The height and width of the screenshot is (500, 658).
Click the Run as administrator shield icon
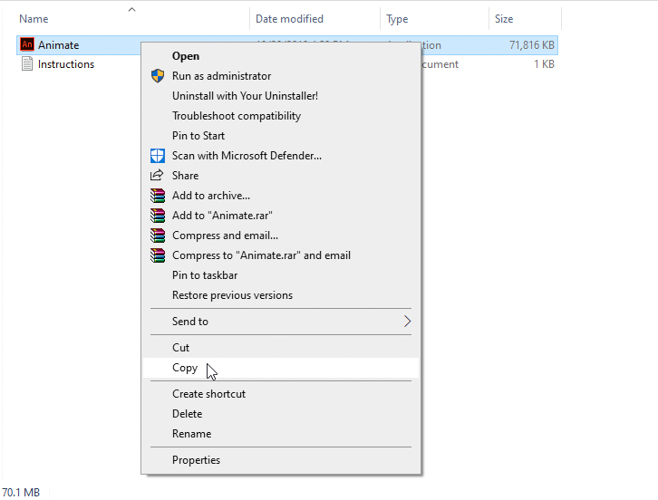coord(157,76)
